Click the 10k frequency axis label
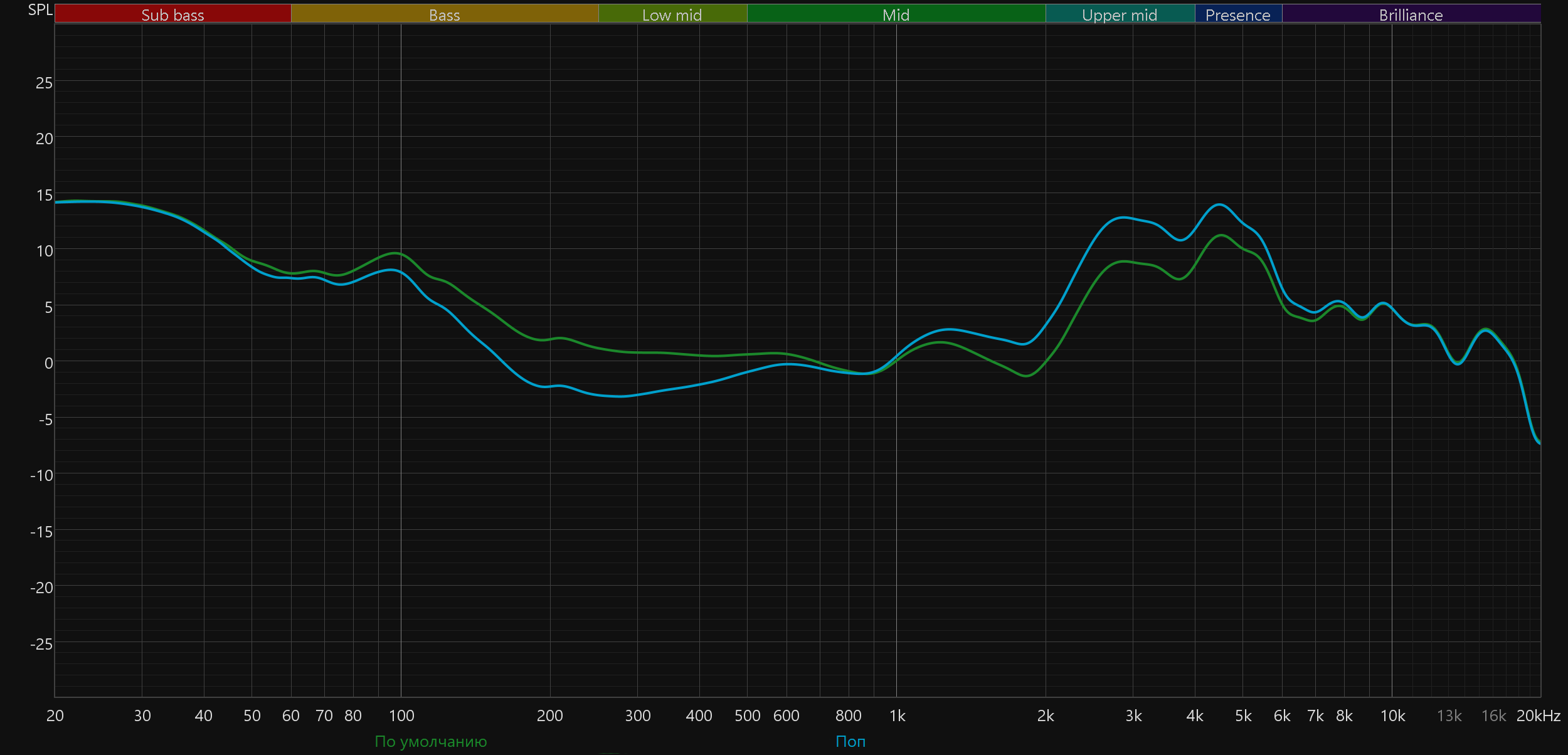The height and width of the screenshot is (755, 1568). [x=1392, y=715]
